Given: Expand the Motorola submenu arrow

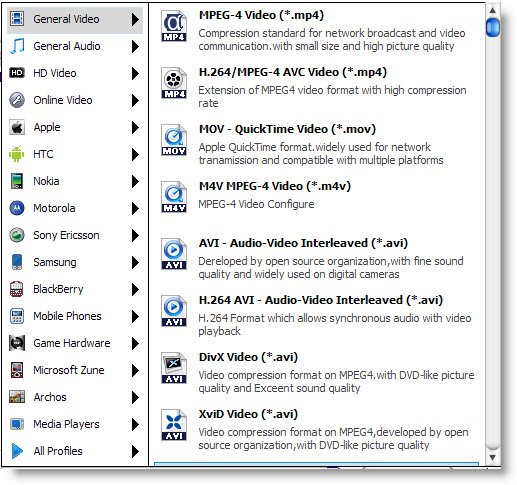Looking at the screenshot, I should click(135, 208).
